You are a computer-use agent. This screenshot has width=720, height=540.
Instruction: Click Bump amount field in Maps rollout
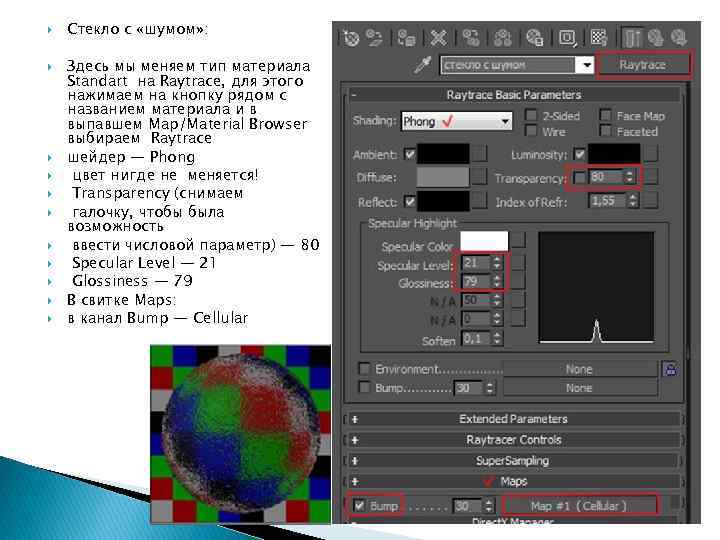[468, 506]
